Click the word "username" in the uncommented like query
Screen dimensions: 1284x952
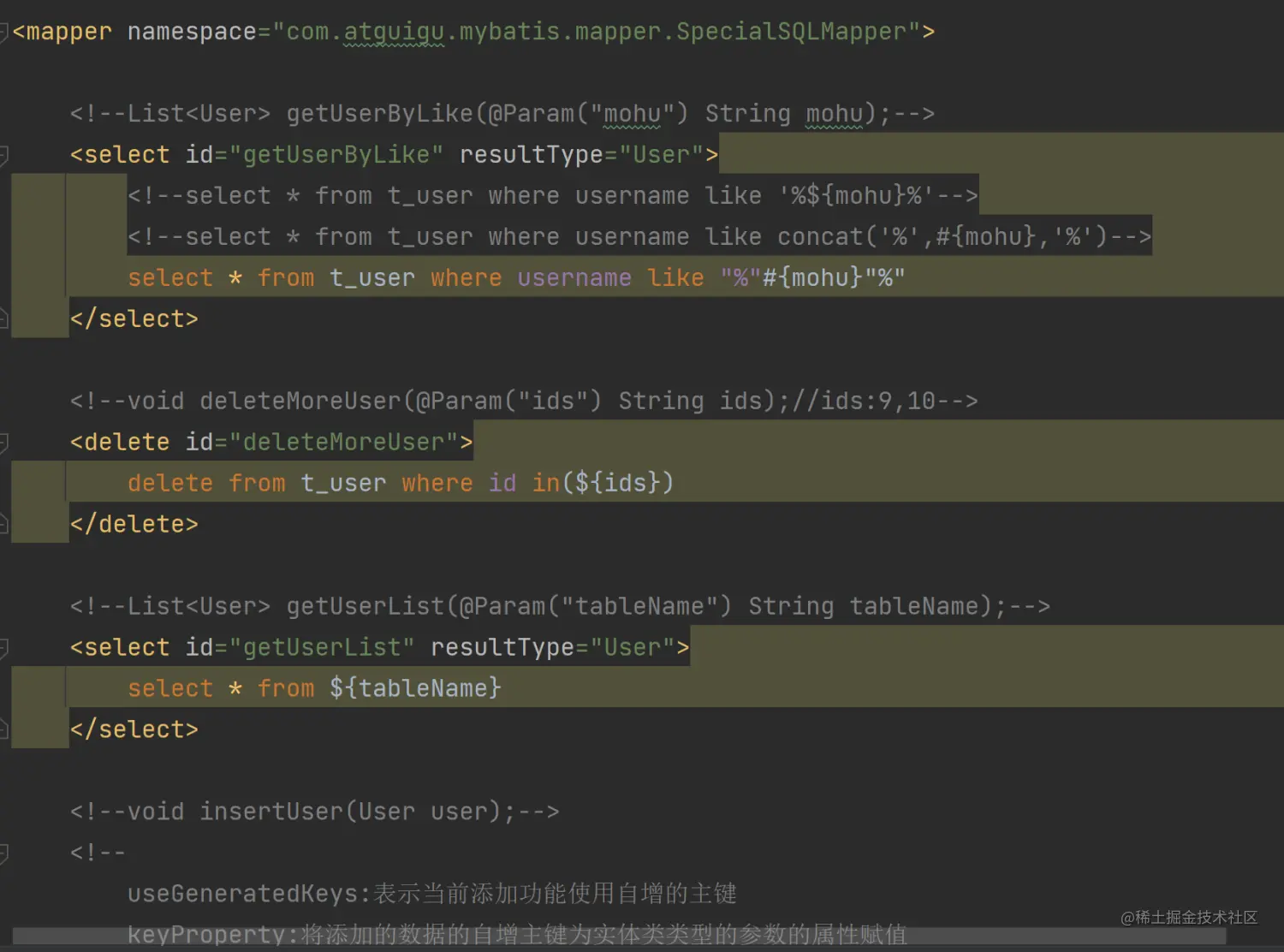(x=574, y=278)
